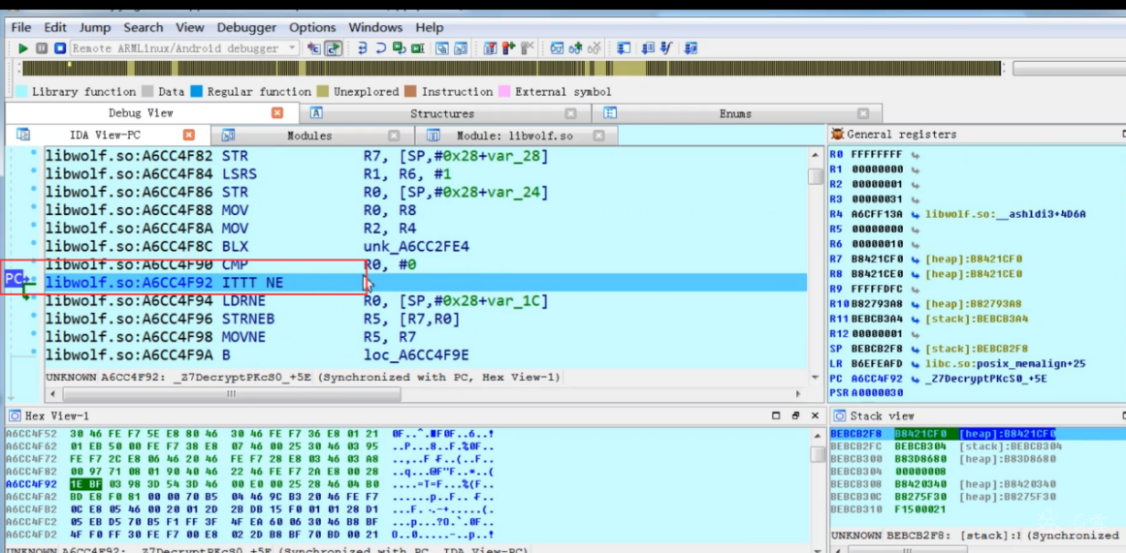Switch to the Module: libwolf.so tab

[x=515, y=135]
